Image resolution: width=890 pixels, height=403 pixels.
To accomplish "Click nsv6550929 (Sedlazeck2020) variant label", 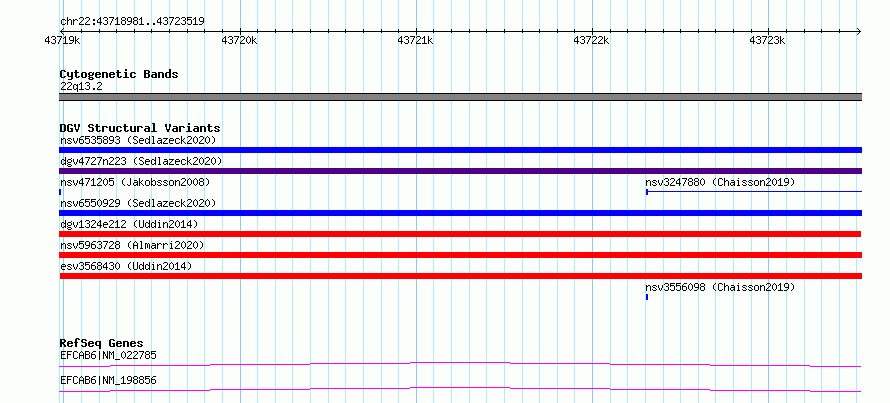I will pos(138,203).
